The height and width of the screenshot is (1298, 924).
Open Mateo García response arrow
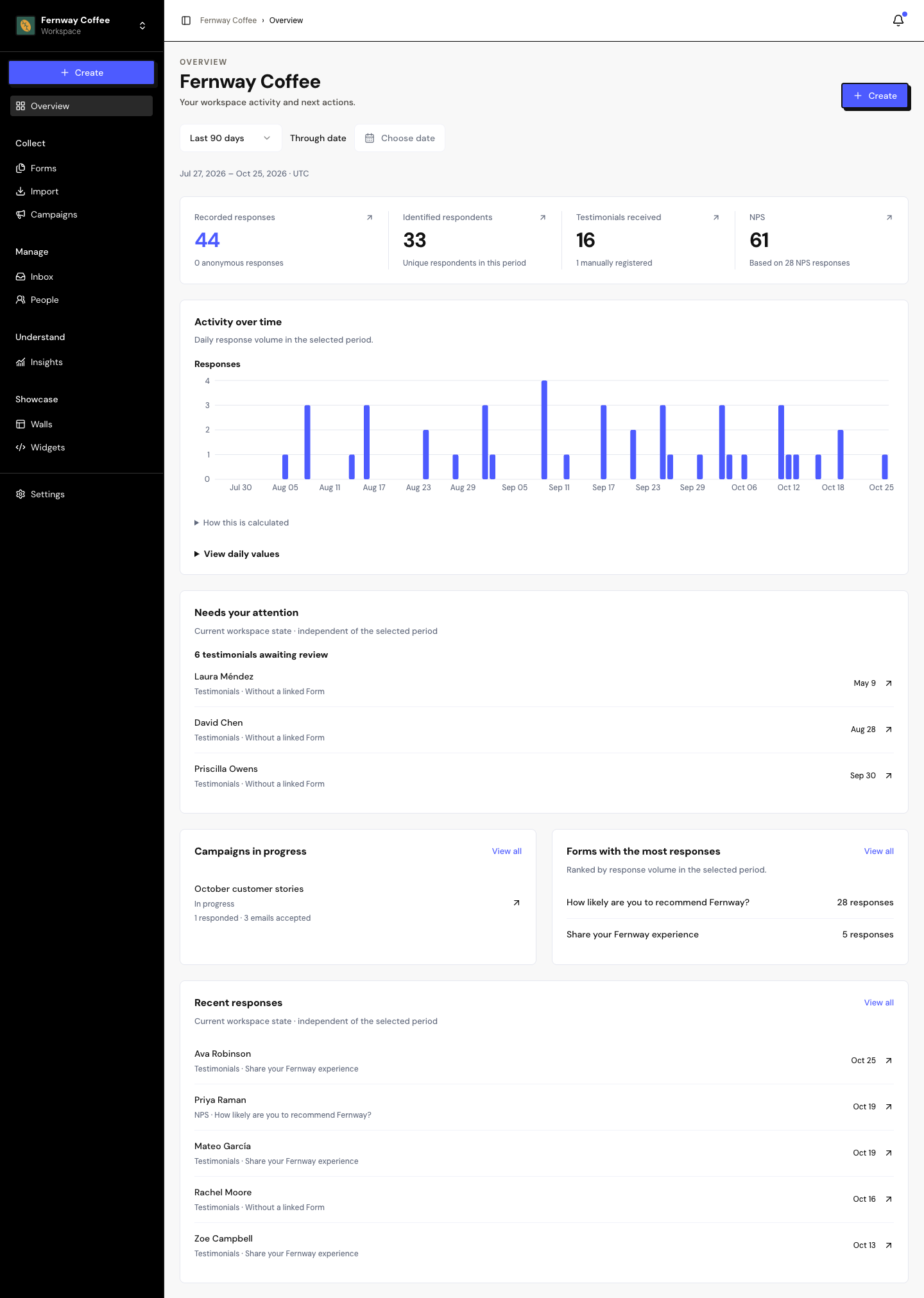pyautogui.click(x=889, y=1153)
